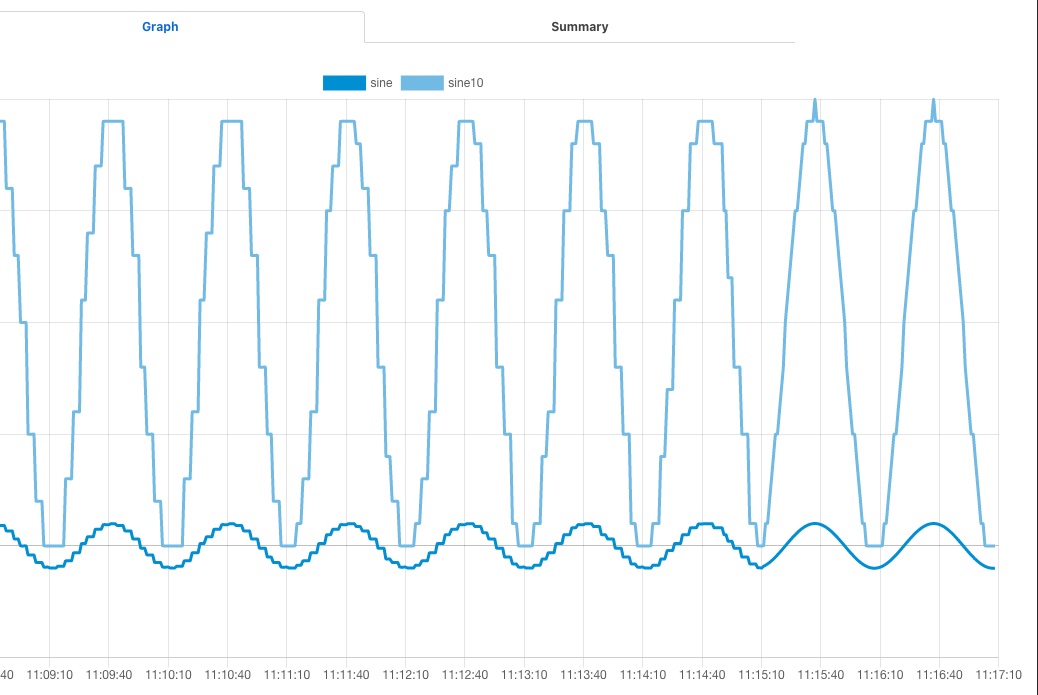Screen dimensions: 1038x695
Task: Click the 11:17:10 time axis label
Action: pyautogui.click(x=998, y=675)
